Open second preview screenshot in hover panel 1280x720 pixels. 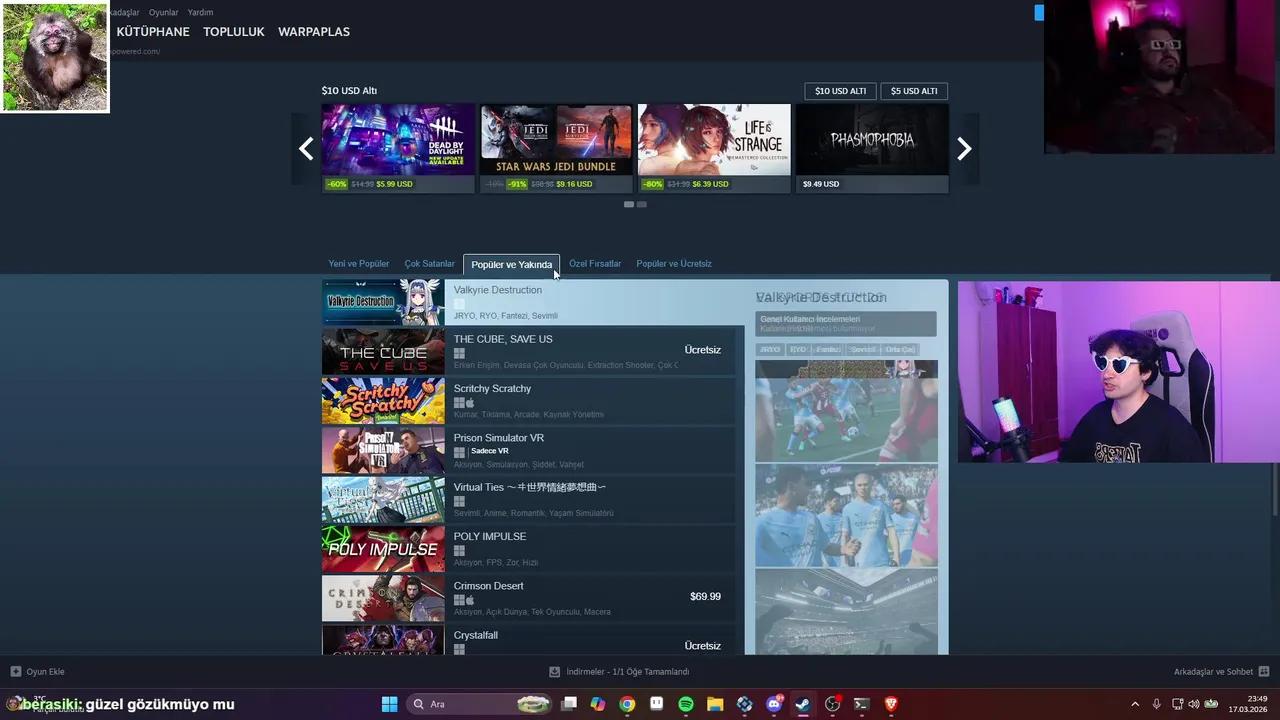pyautogui.click(x=846, y=516)
